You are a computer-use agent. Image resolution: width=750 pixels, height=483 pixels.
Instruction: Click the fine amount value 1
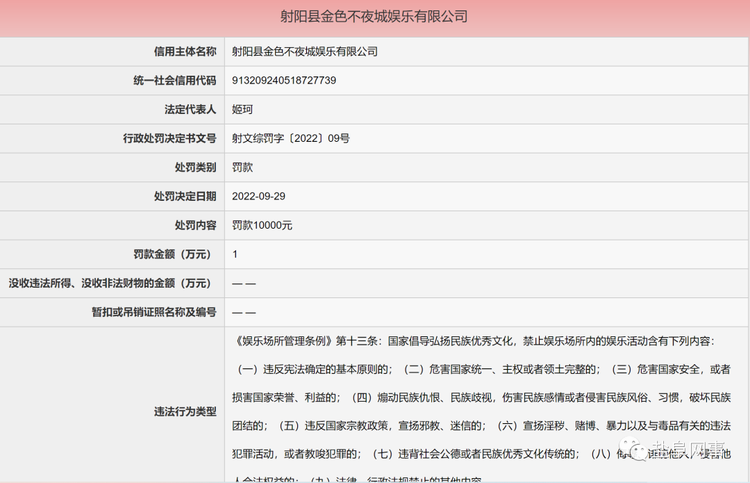(235, 254)
